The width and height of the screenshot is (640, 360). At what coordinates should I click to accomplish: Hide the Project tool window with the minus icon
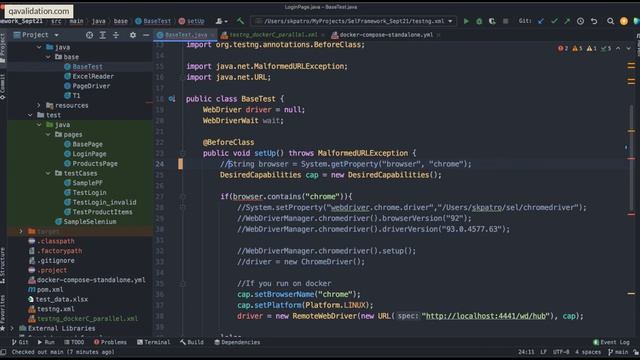click(146, 35)
